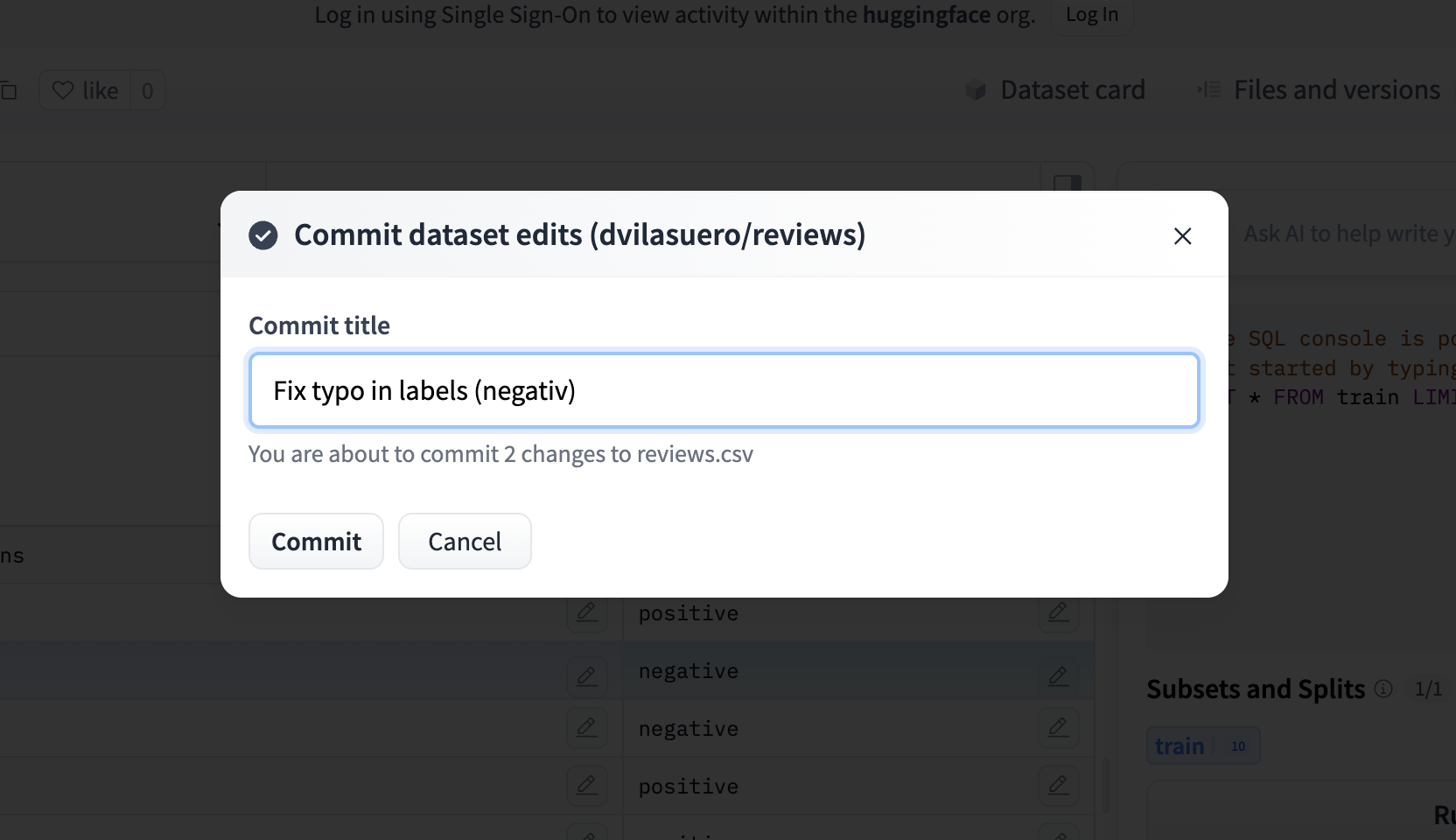Click the checkmark icon in the commit dialog header
Viewport: 1456px width, 840px height.
[262, 234]
